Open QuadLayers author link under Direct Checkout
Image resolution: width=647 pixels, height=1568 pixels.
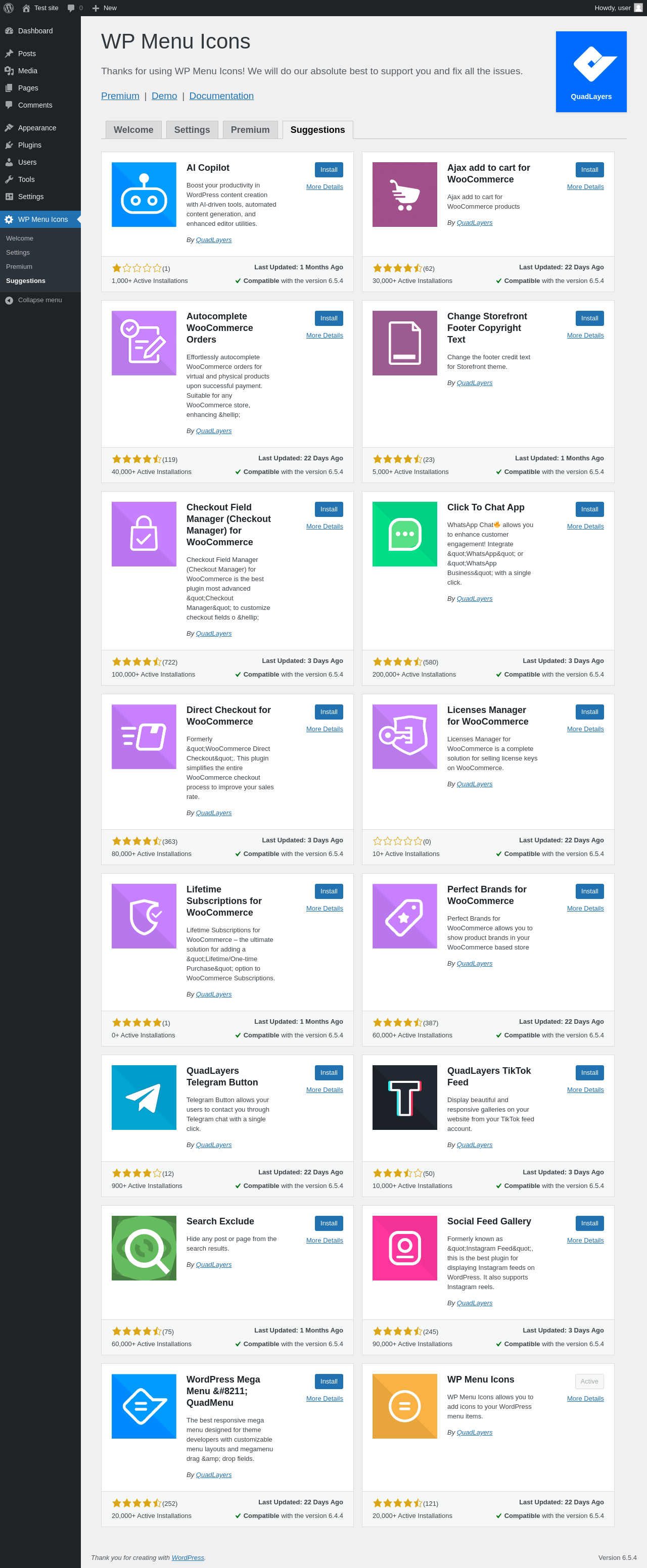coord(214,813)
